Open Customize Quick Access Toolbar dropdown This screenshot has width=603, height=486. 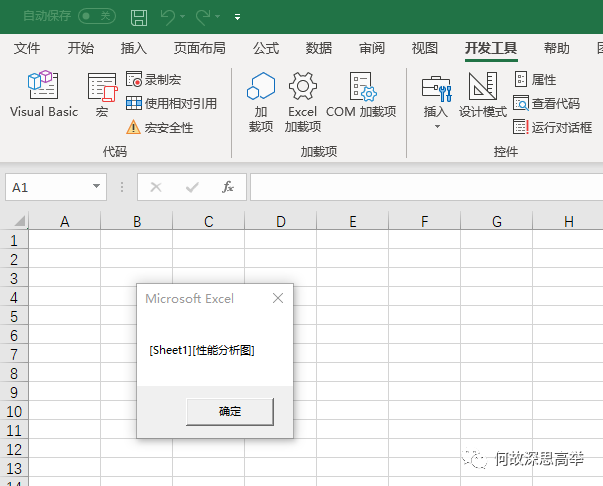click(x=238, y=17)
